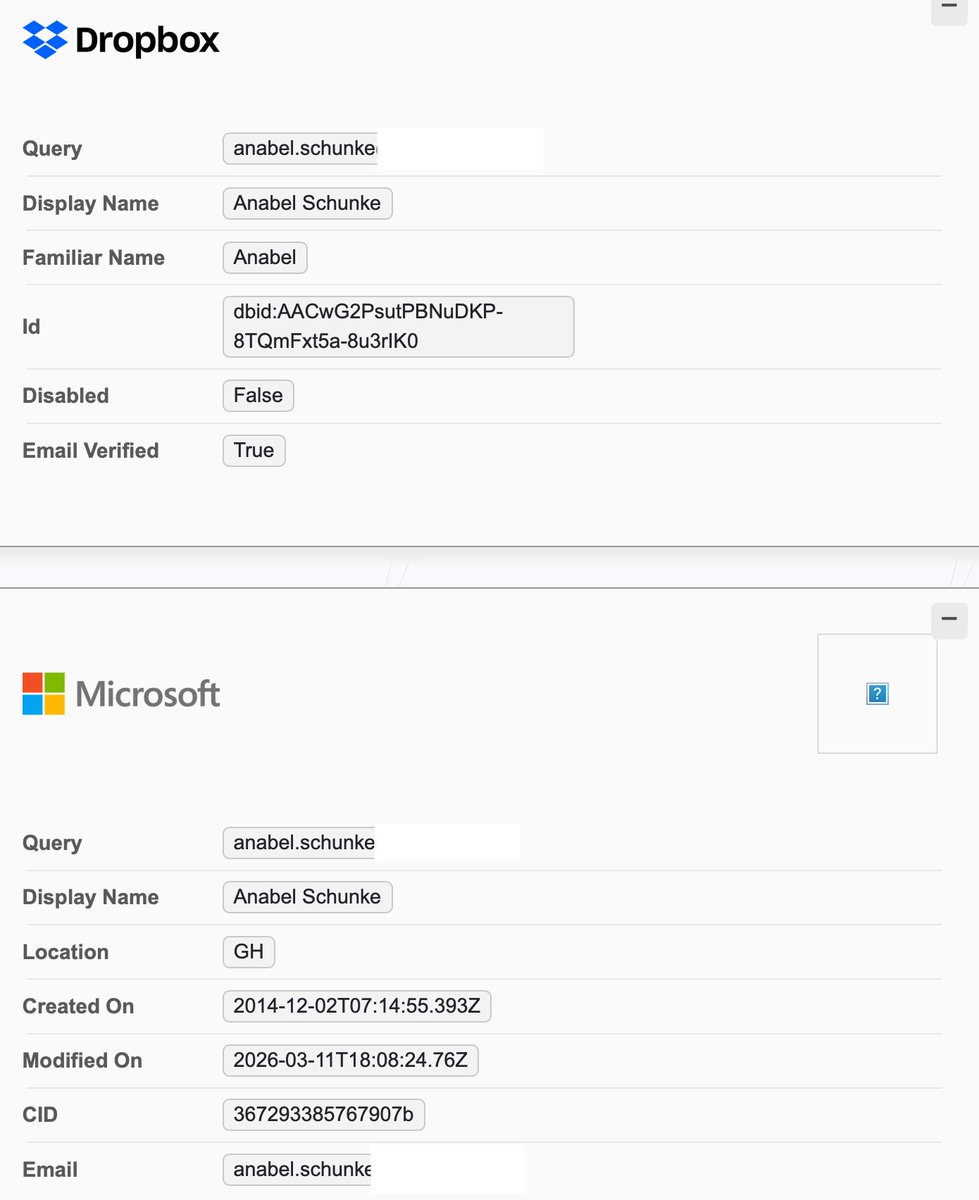Select the Disabled value False
The height and width of the screenshot is (1200, 979).
(258, 395)
